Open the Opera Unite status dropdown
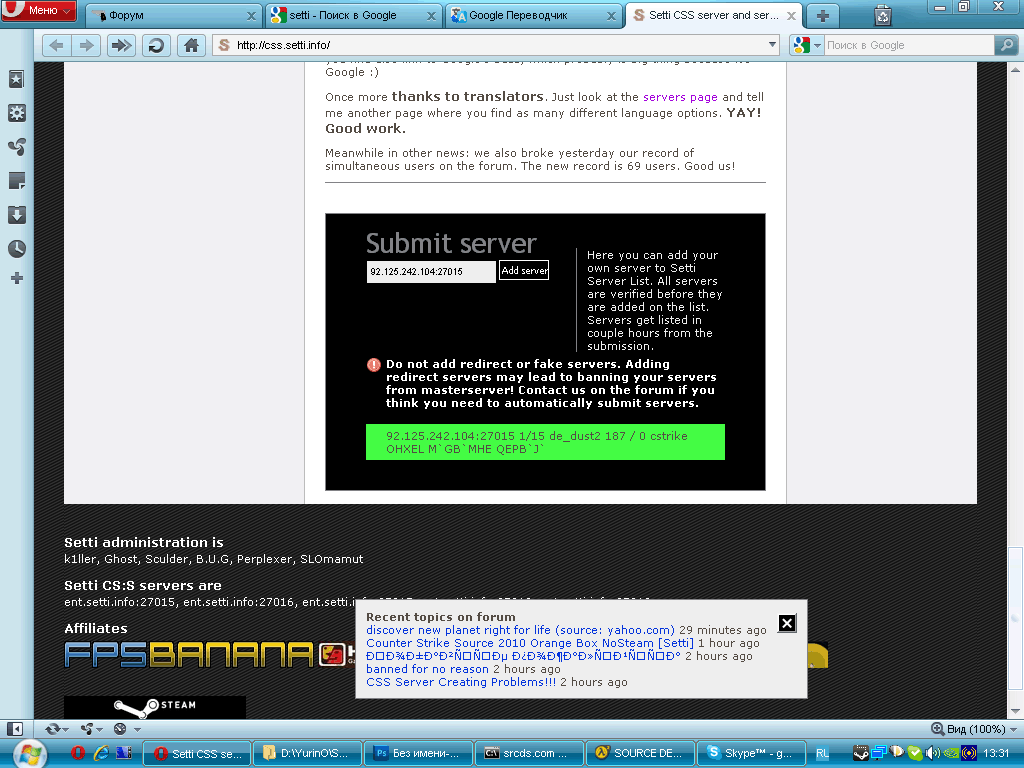This screenshot has width=1024, height=768. pyautogui.click(x=91, y=729)
